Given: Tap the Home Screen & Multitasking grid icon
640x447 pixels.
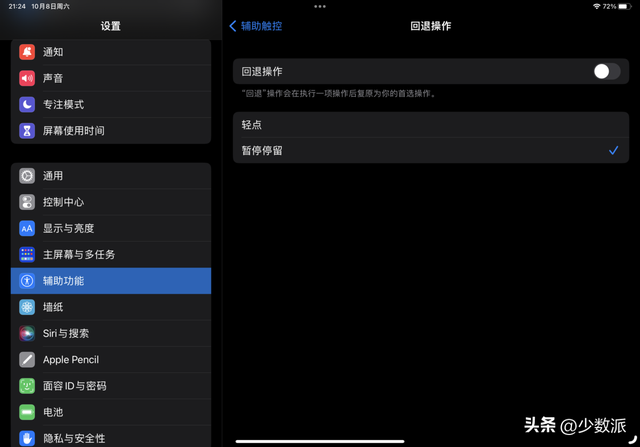Looking at the screenshot, I should [x=27, y=254].
